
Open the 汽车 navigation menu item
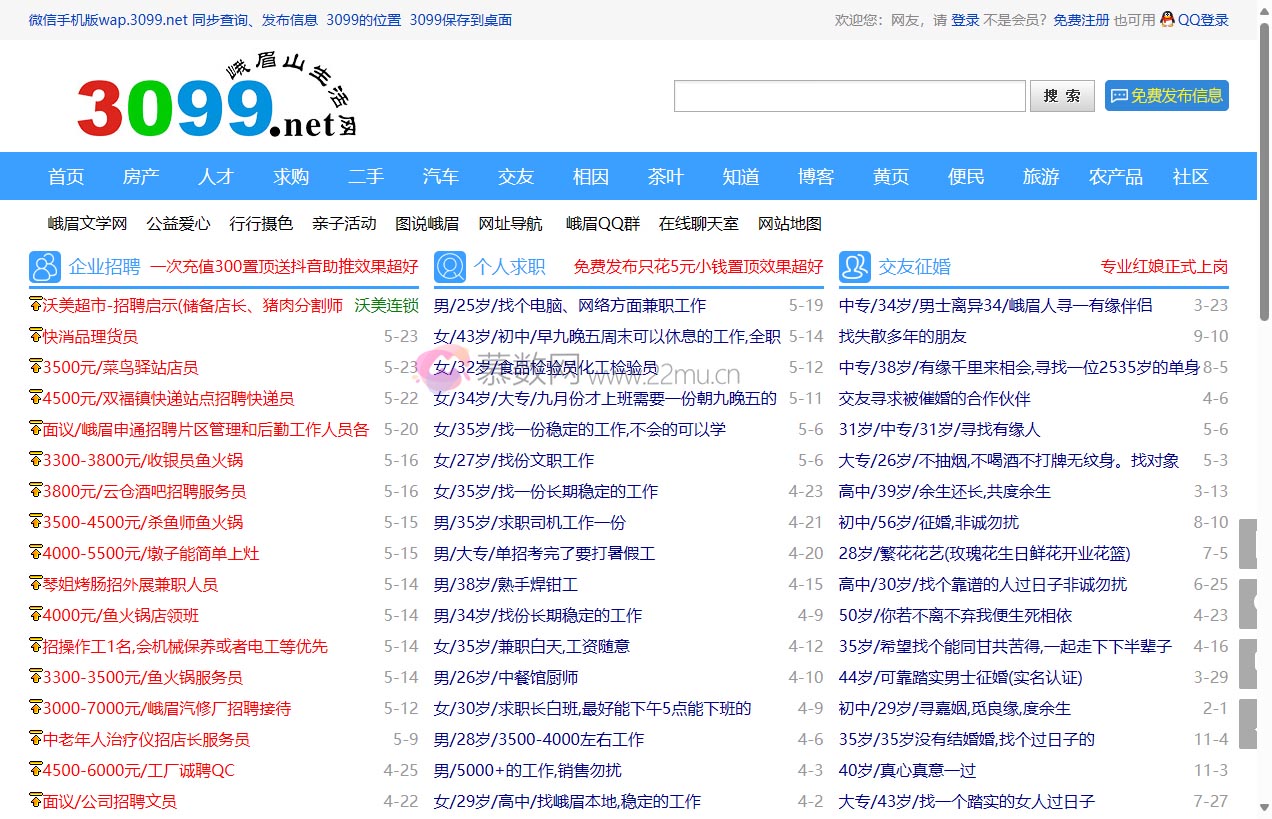(441, 176)
